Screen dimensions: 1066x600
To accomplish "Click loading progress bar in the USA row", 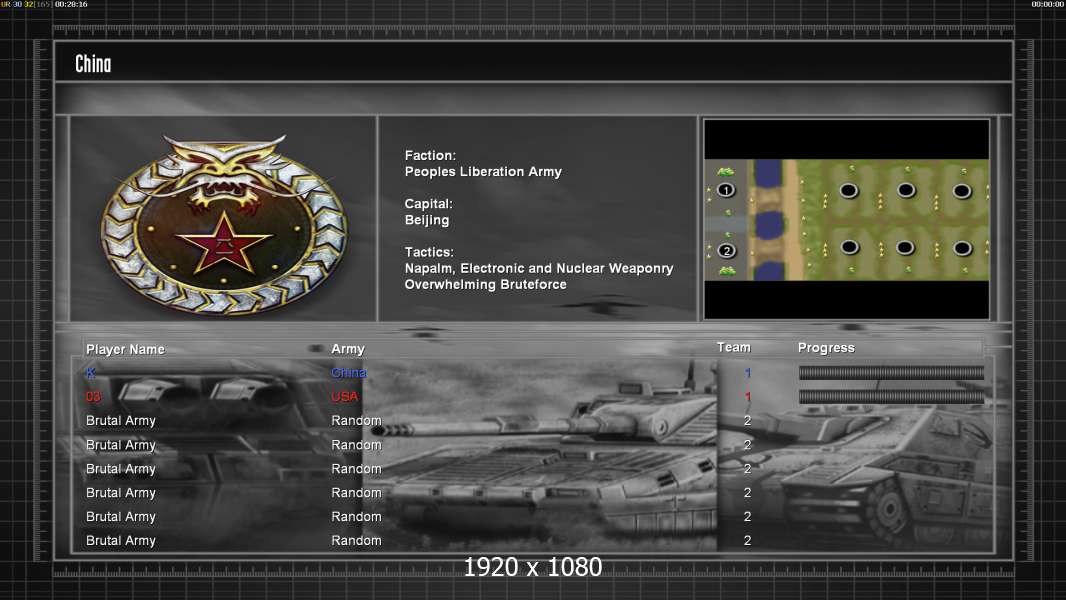I will click(x=891, y=397).
